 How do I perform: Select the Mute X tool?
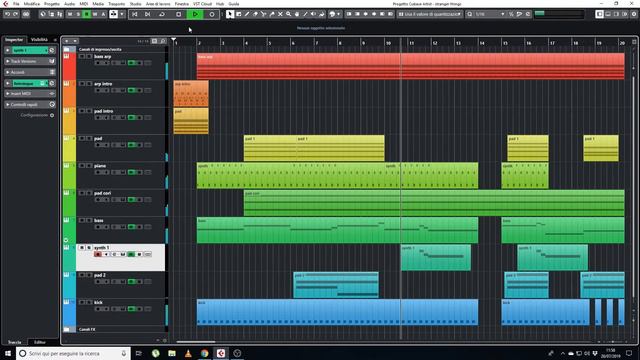coord(280,14)
